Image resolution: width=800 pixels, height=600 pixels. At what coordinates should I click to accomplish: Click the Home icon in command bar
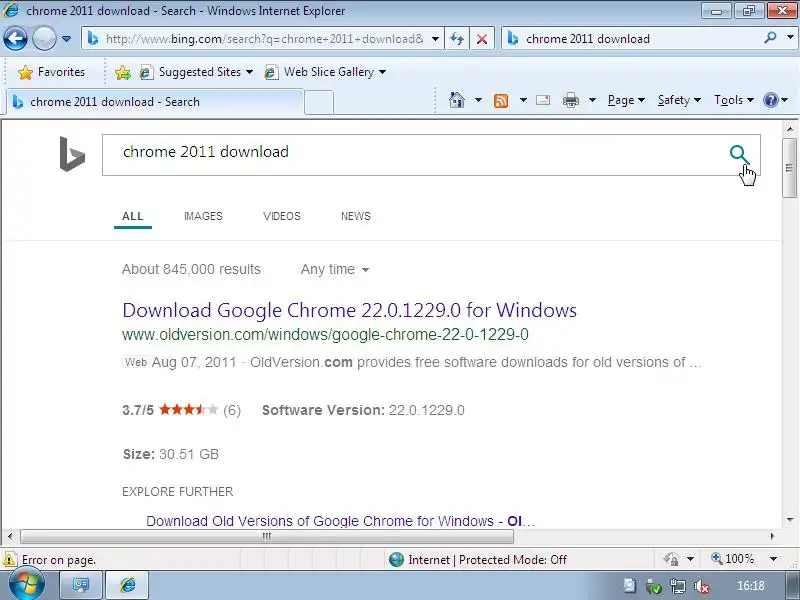(457, 100)
